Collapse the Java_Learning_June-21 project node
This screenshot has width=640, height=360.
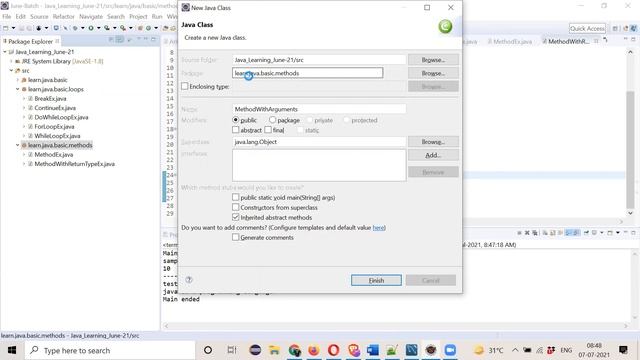[5, 52]
